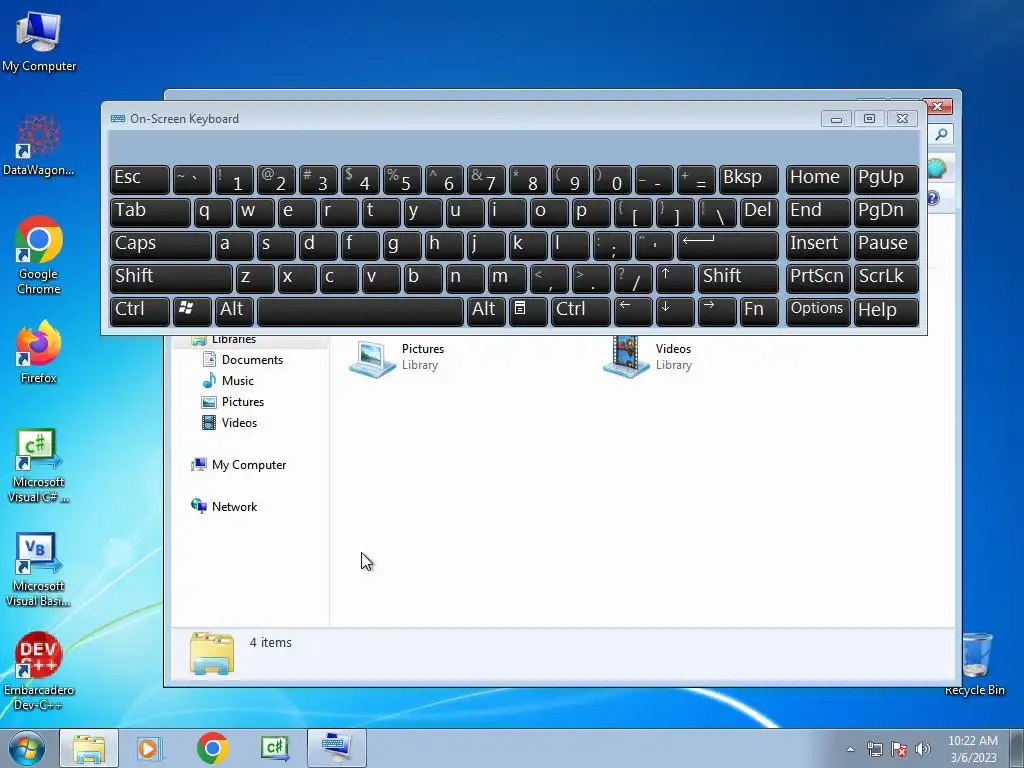Open File Explorer from the taskbar
The image size is (1024, 768).
[x=89, y=748]
